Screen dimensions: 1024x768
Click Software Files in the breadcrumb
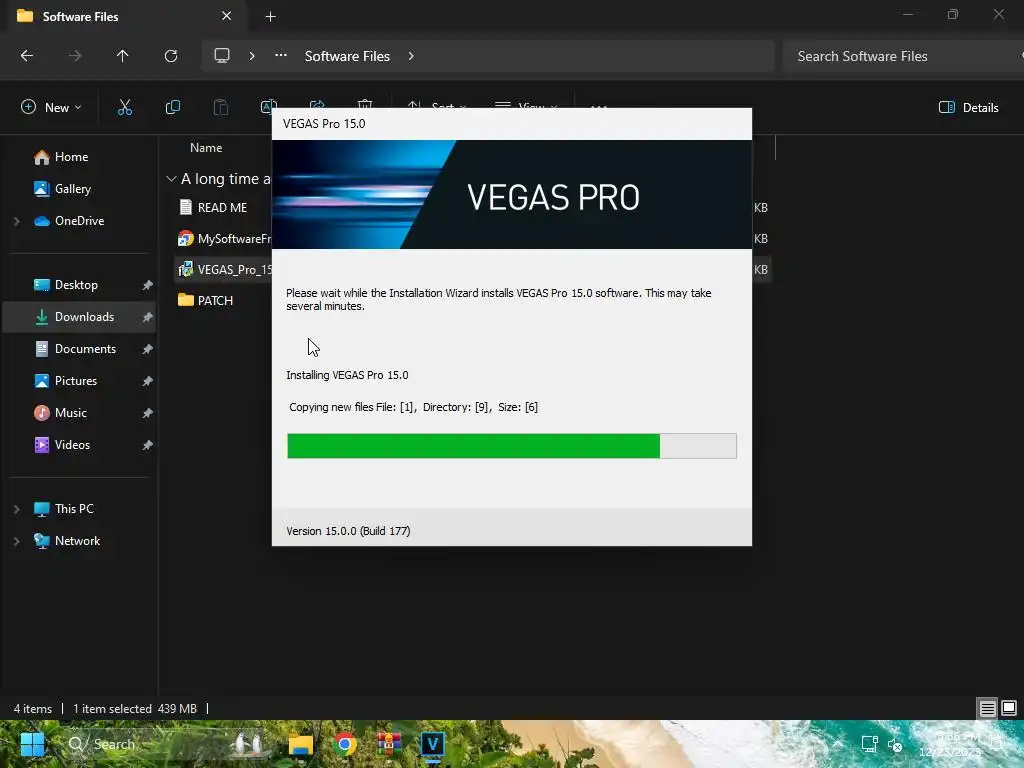(x=347, y=56)
